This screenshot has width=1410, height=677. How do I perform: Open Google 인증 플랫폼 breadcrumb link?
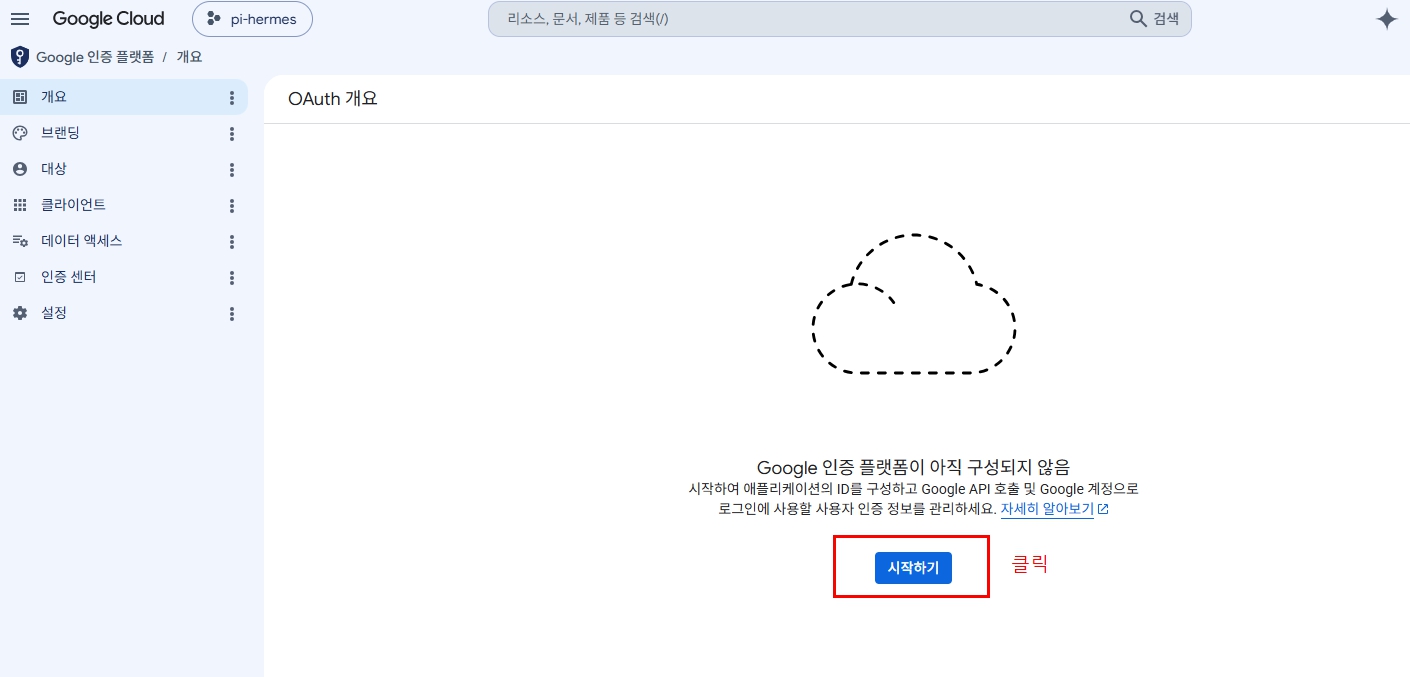click(x=95, y=57)
